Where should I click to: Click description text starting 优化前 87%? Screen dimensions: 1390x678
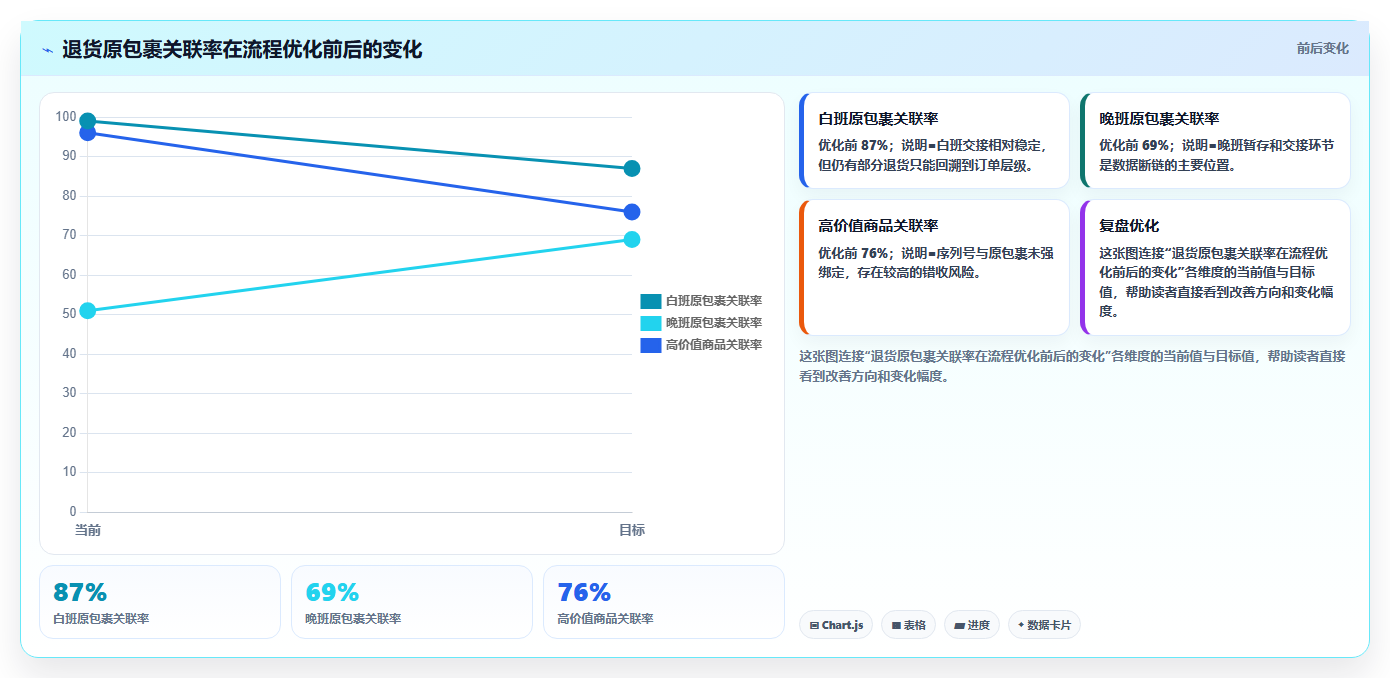coord(934,155)
